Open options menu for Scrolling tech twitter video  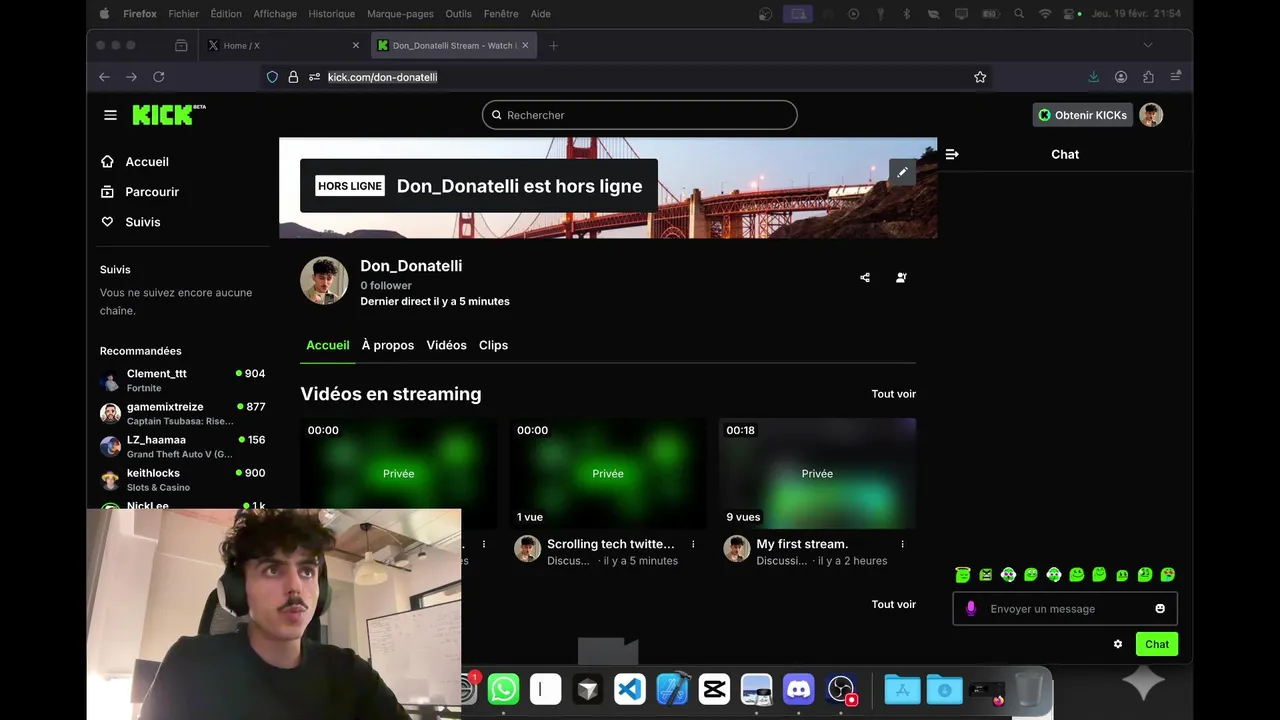(x=693, y=544)
